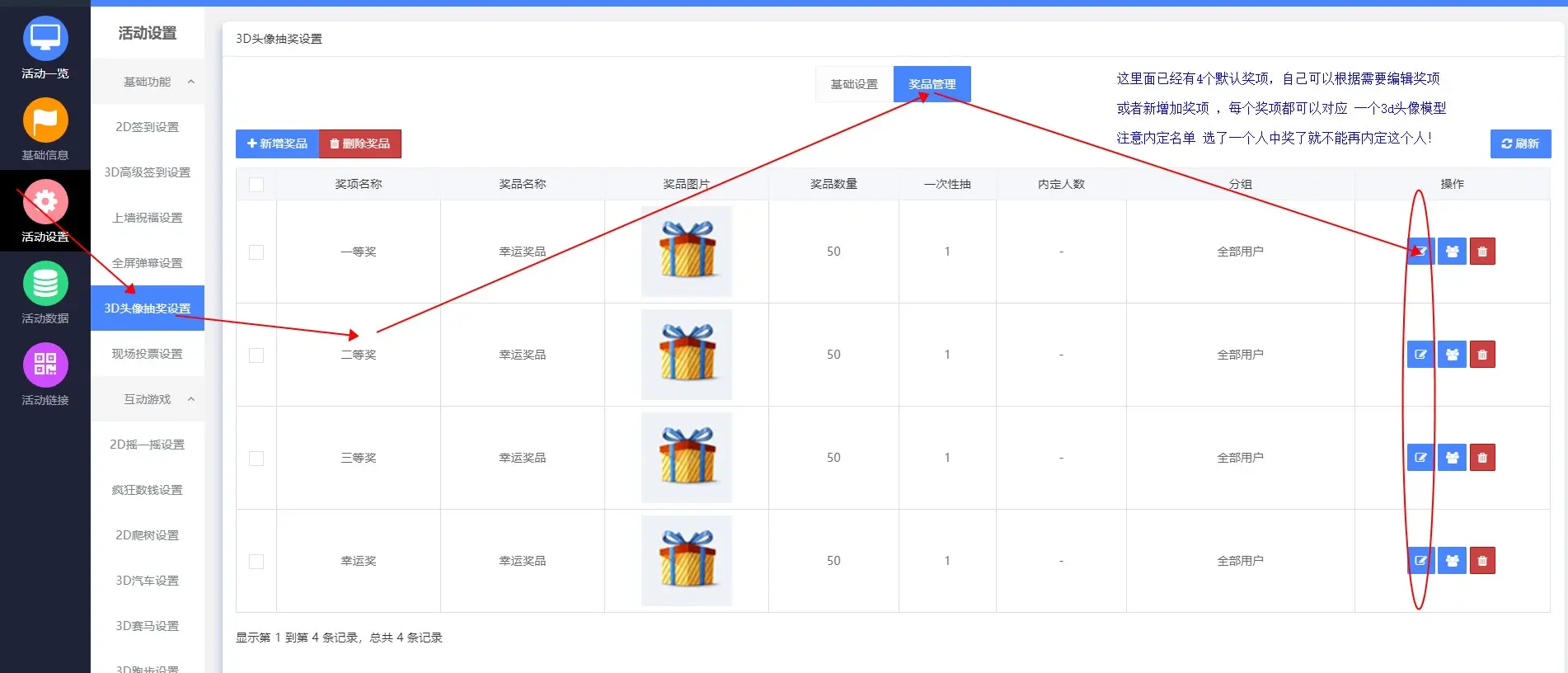
Task: Open the 活动链接 QR code icon
Action: point(45,365)
